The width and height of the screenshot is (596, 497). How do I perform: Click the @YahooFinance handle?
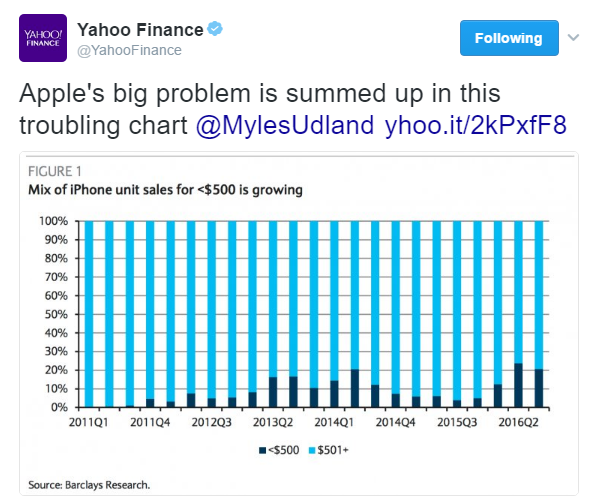coord(129,50)
